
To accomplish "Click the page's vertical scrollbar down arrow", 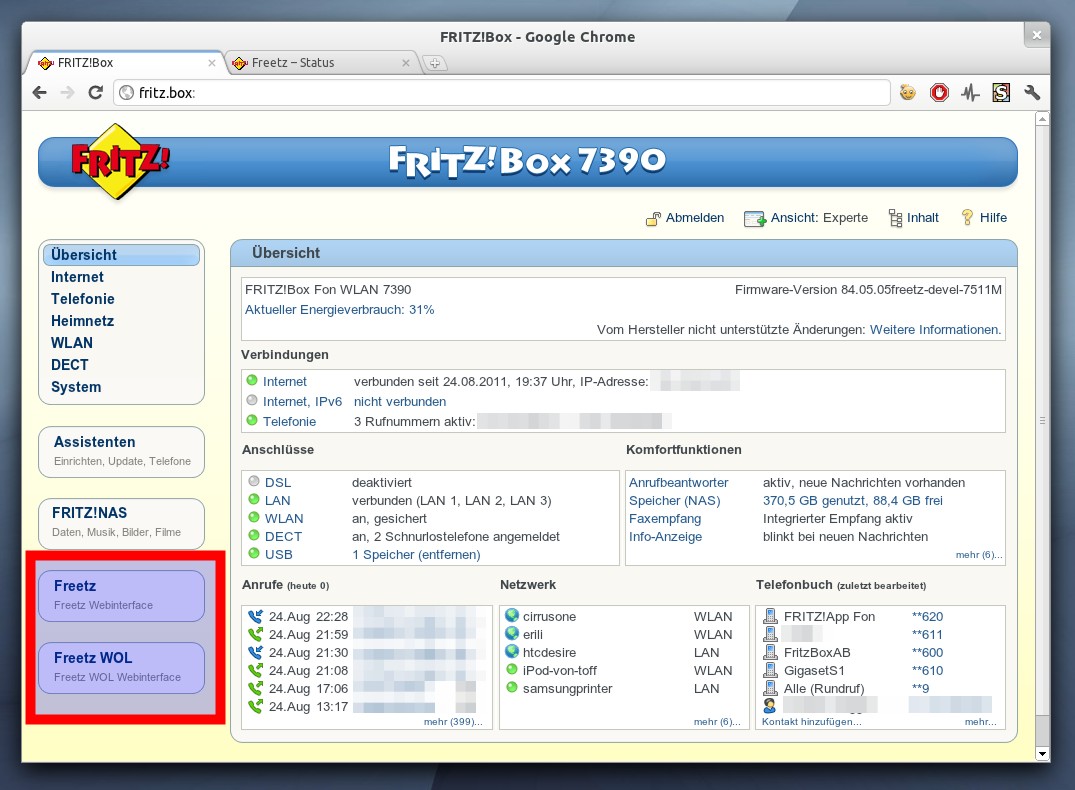I will [x=1042, y=753].
